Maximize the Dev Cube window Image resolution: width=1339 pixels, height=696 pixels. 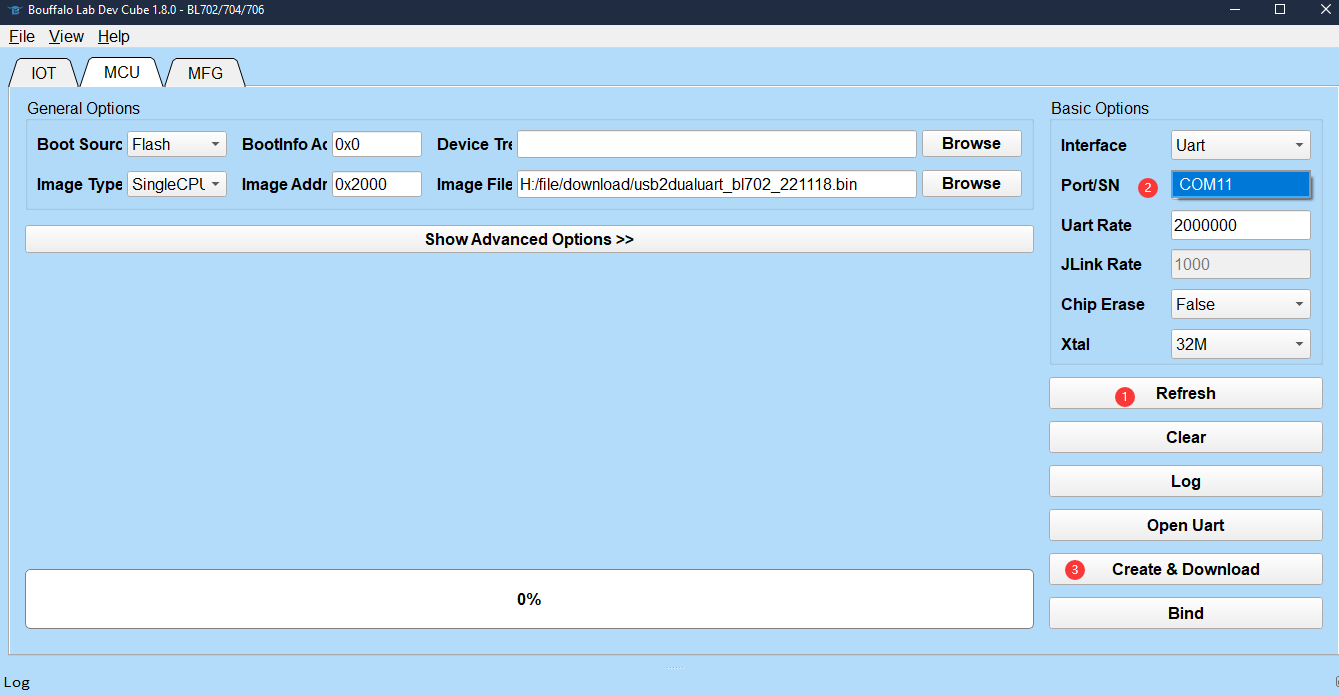click(x=1280, y=10)
